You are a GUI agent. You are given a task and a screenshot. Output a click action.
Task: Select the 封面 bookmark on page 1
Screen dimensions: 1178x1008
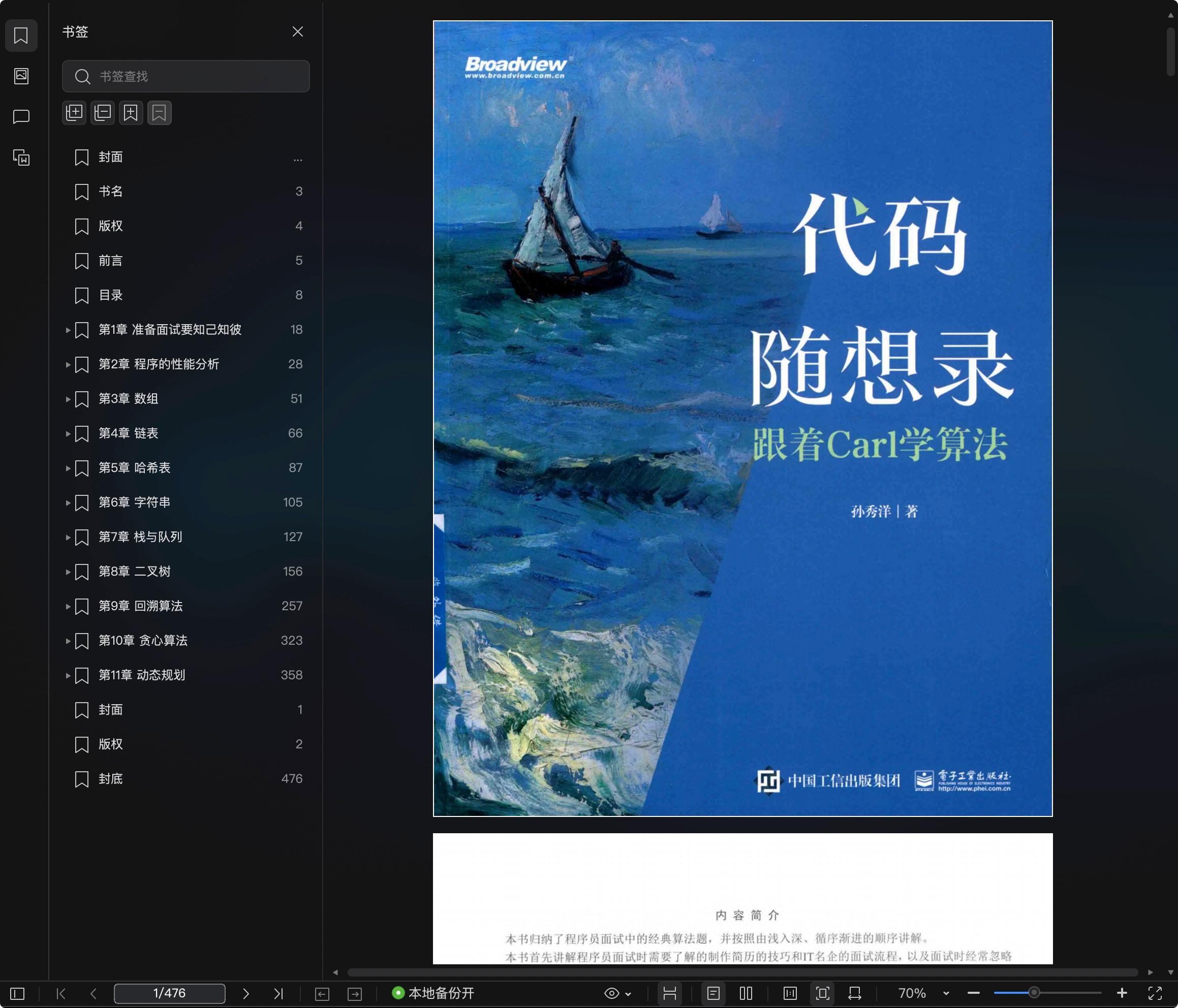tap(186, 710)
